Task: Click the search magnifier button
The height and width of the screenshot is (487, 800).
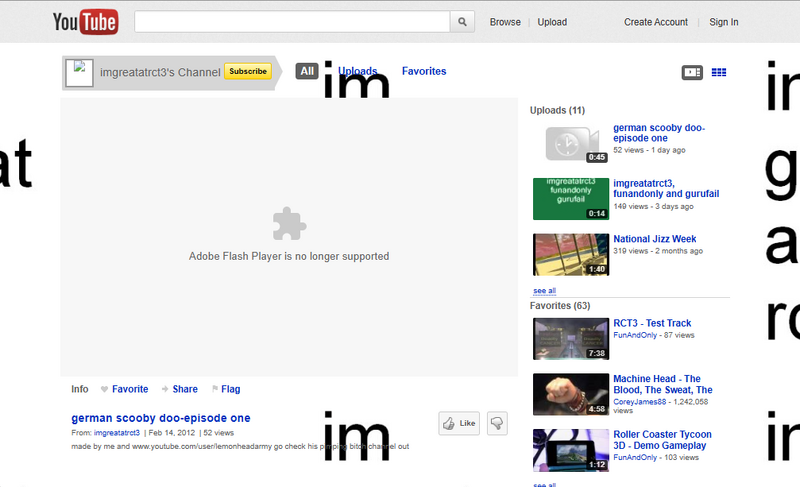Action: [462, 22]
